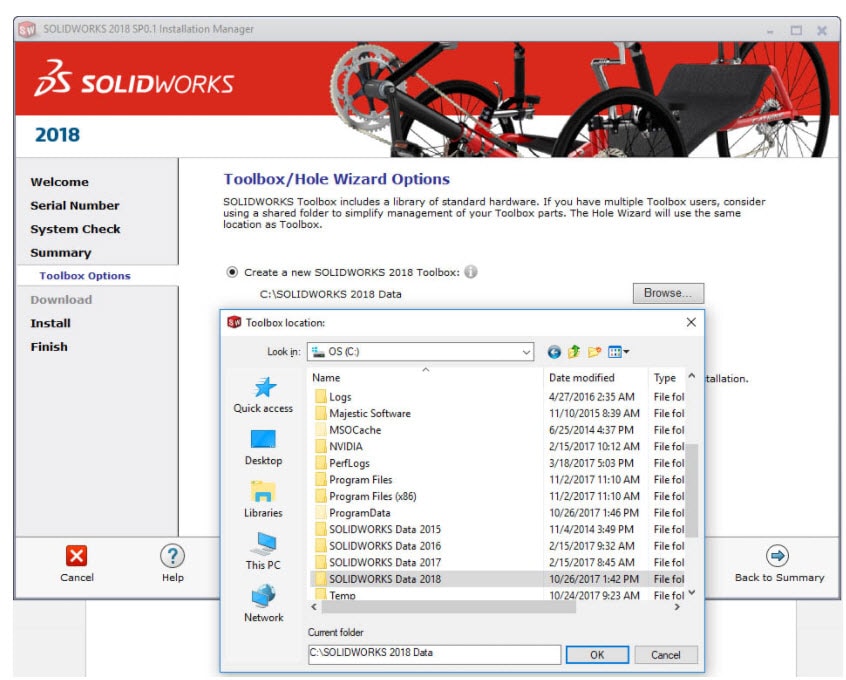The width and height of the screenshot is (846, 680).
Task: Open Welcome step in sidebar
Action: 59,182
